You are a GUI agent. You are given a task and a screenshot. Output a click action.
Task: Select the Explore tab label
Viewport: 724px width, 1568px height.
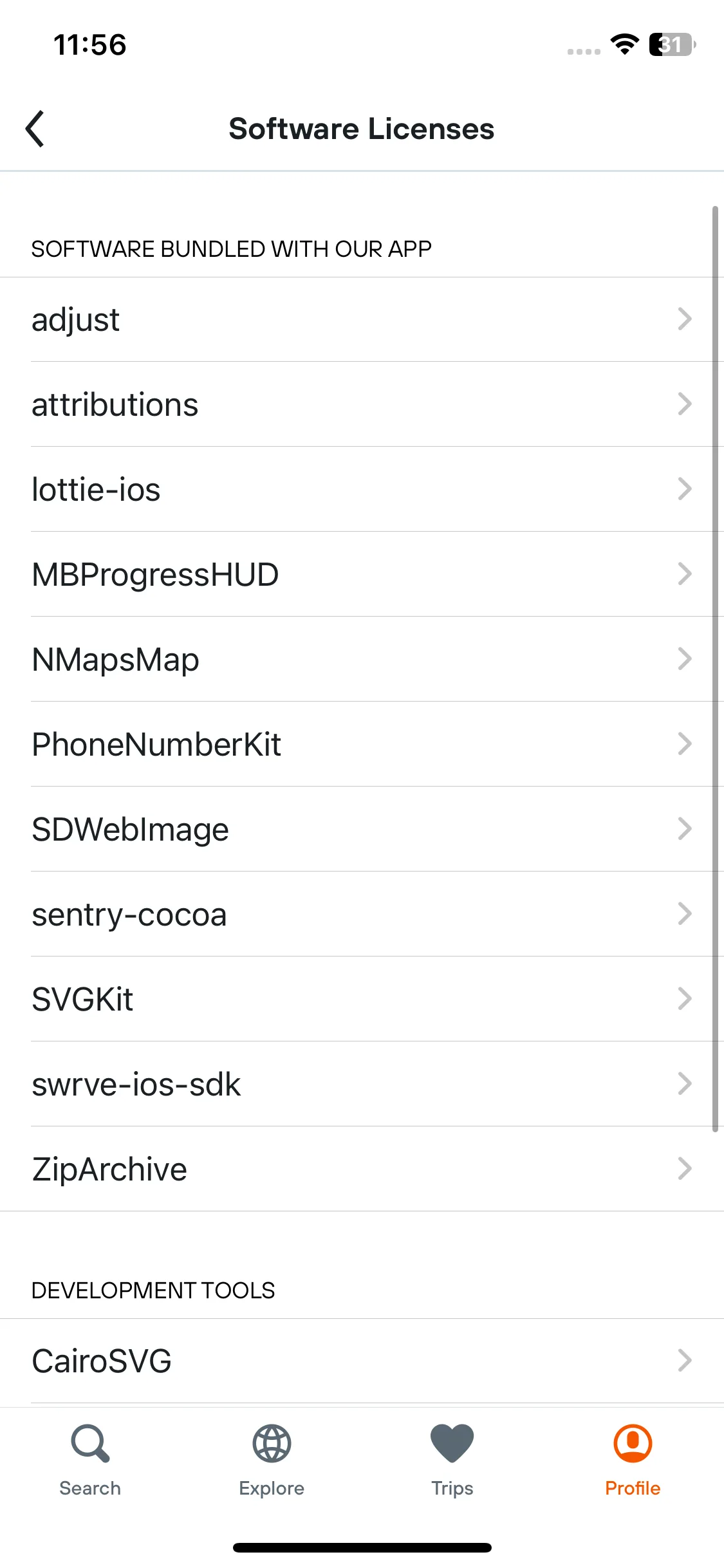click(x=272, y=1488)
